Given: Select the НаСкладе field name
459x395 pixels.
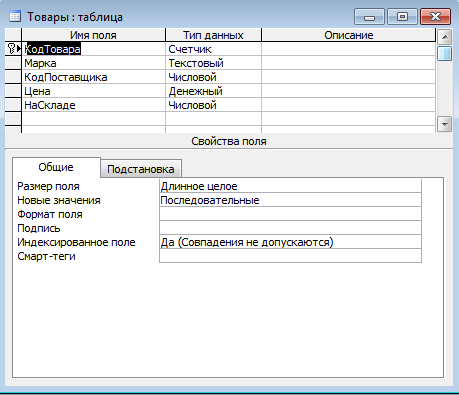Looking at the screenshot, I should coord(93,105).
